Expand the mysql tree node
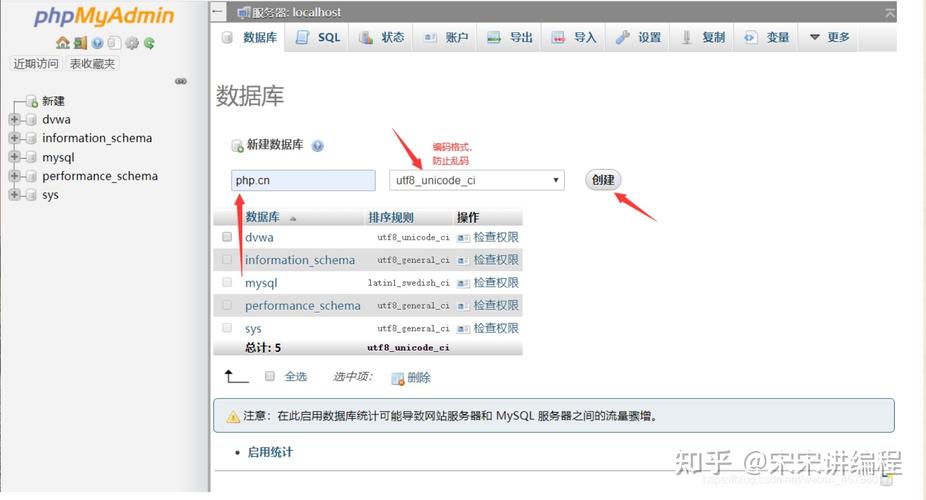 coord(14,157)
